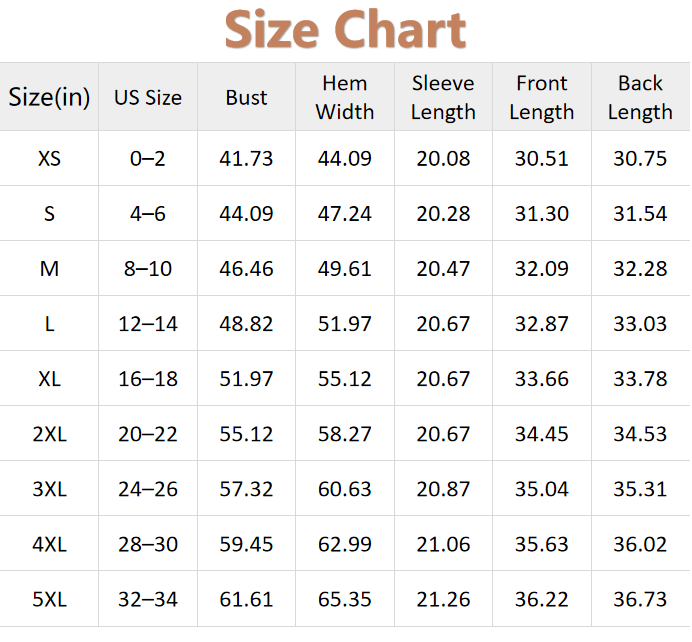Select back length value 36.73
Screen dimensions: 692x642
click(640, 599)
